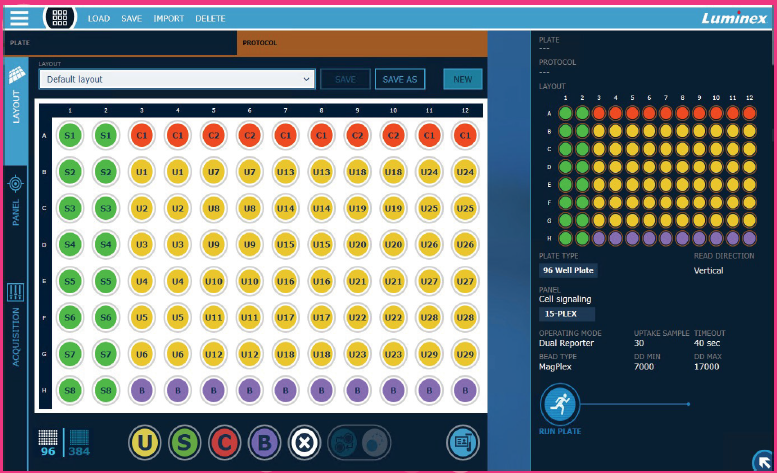Click the timeout value 40 sec
The width and height of the screenshot is (777, 473).
pyautogui.click(x=707, y=343)
